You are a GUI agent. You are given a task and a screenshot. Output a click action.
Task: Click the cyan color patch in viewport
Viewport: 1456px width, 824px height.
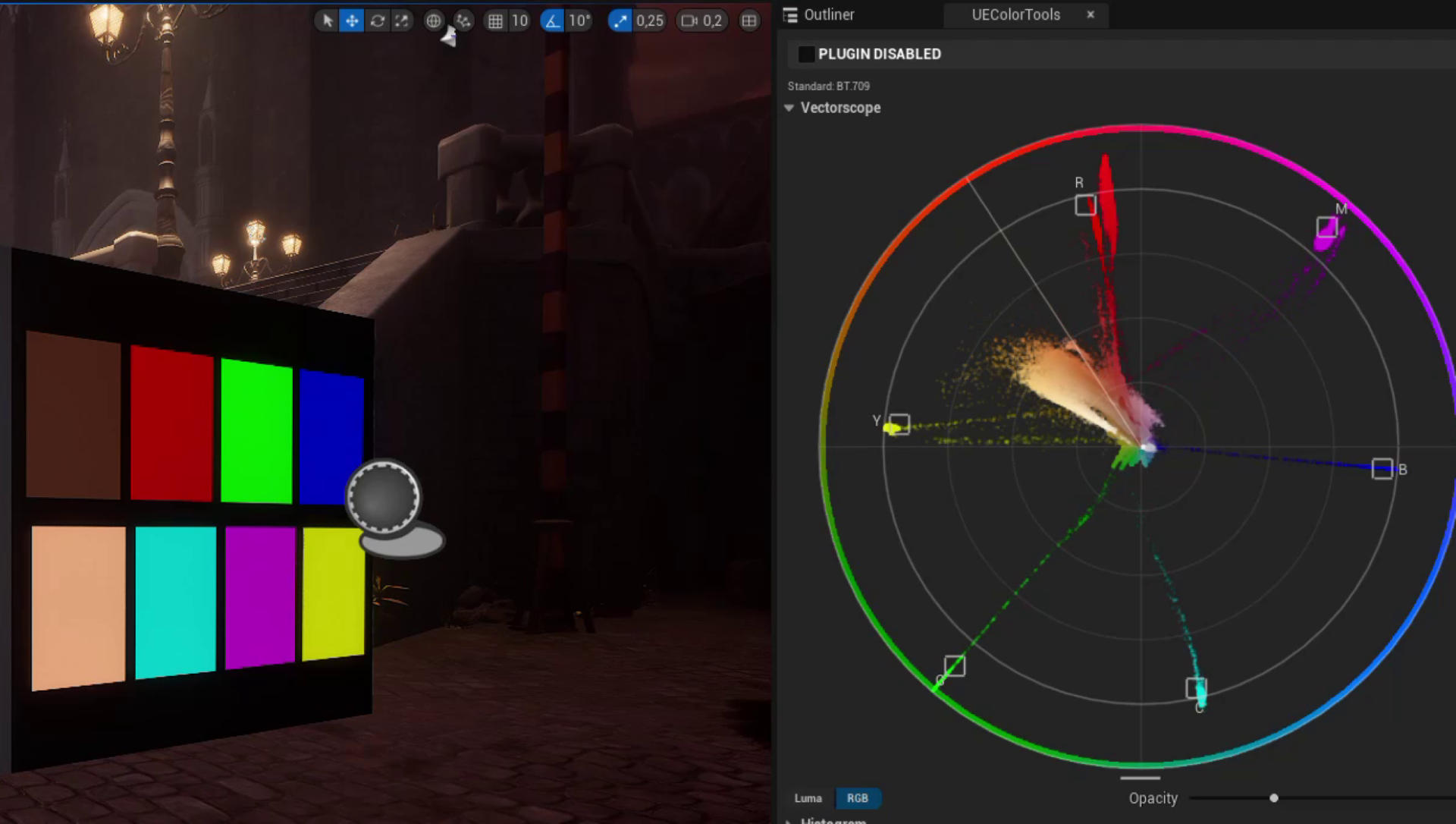[175, 601]
